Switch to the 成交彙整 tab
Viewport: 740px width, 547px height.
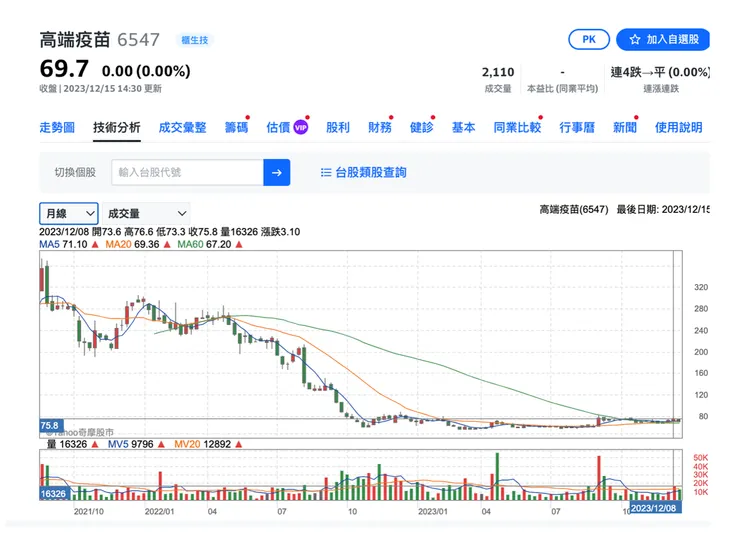tap(182, 127)
